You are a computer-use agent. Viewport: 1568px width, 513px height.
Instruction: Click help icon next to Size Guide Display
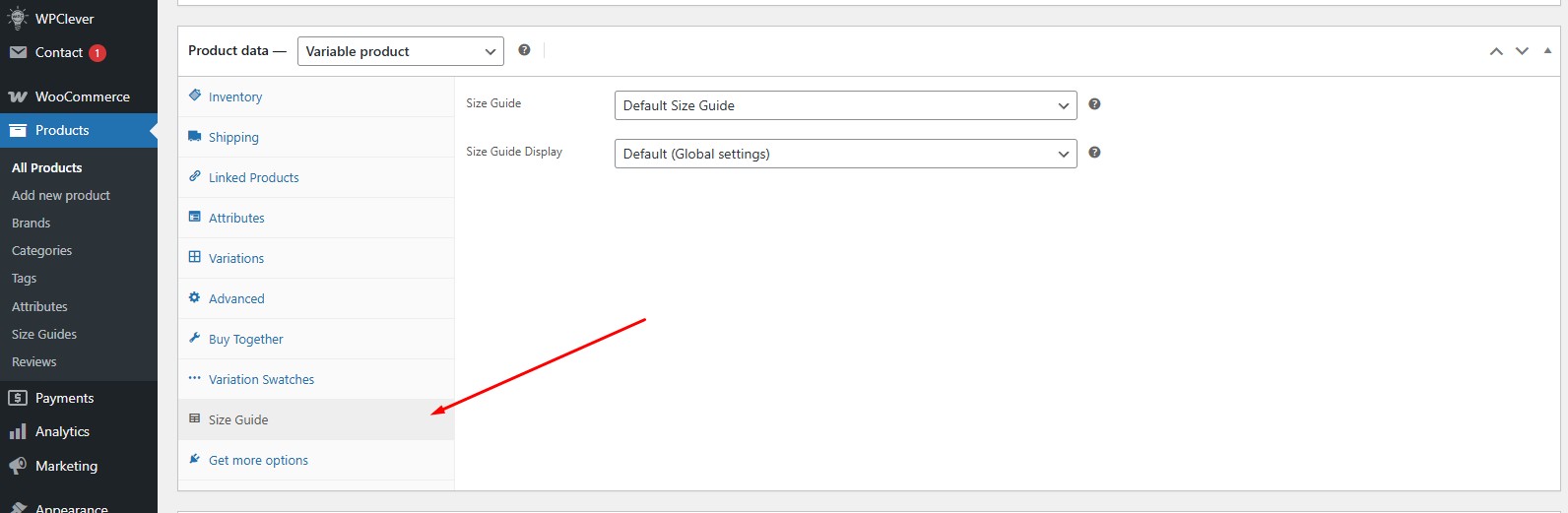[1094, 153]
